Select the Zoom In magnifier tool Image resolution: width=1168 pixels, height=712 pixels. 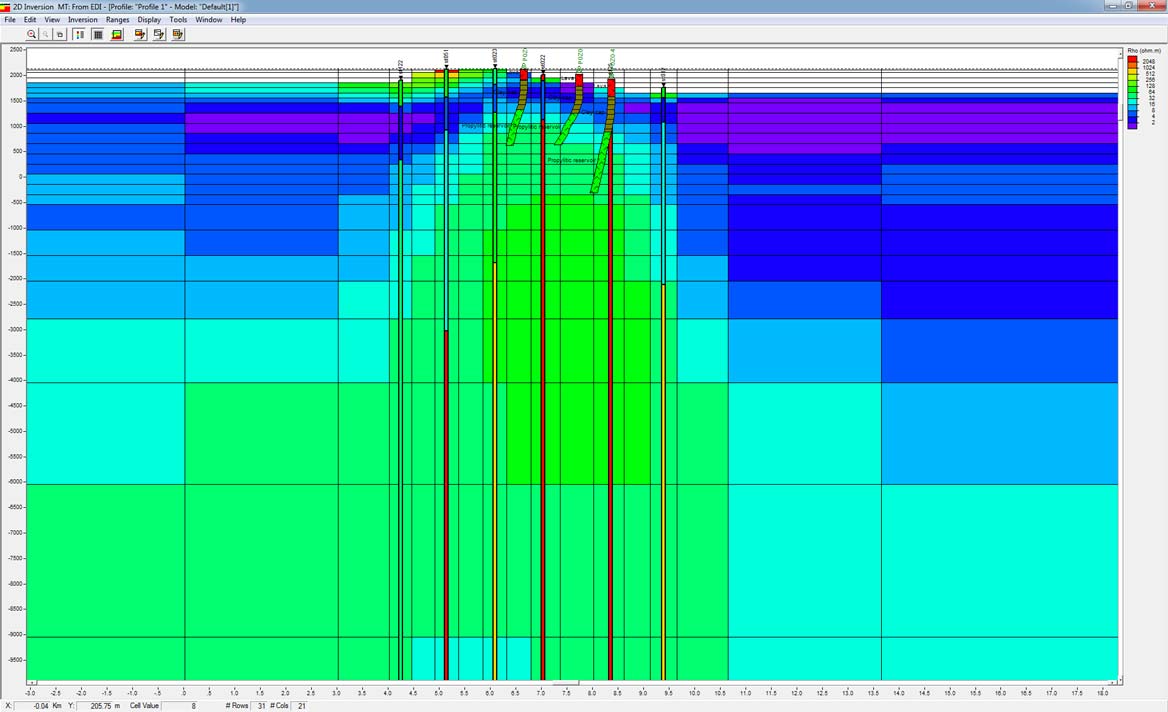31,33
